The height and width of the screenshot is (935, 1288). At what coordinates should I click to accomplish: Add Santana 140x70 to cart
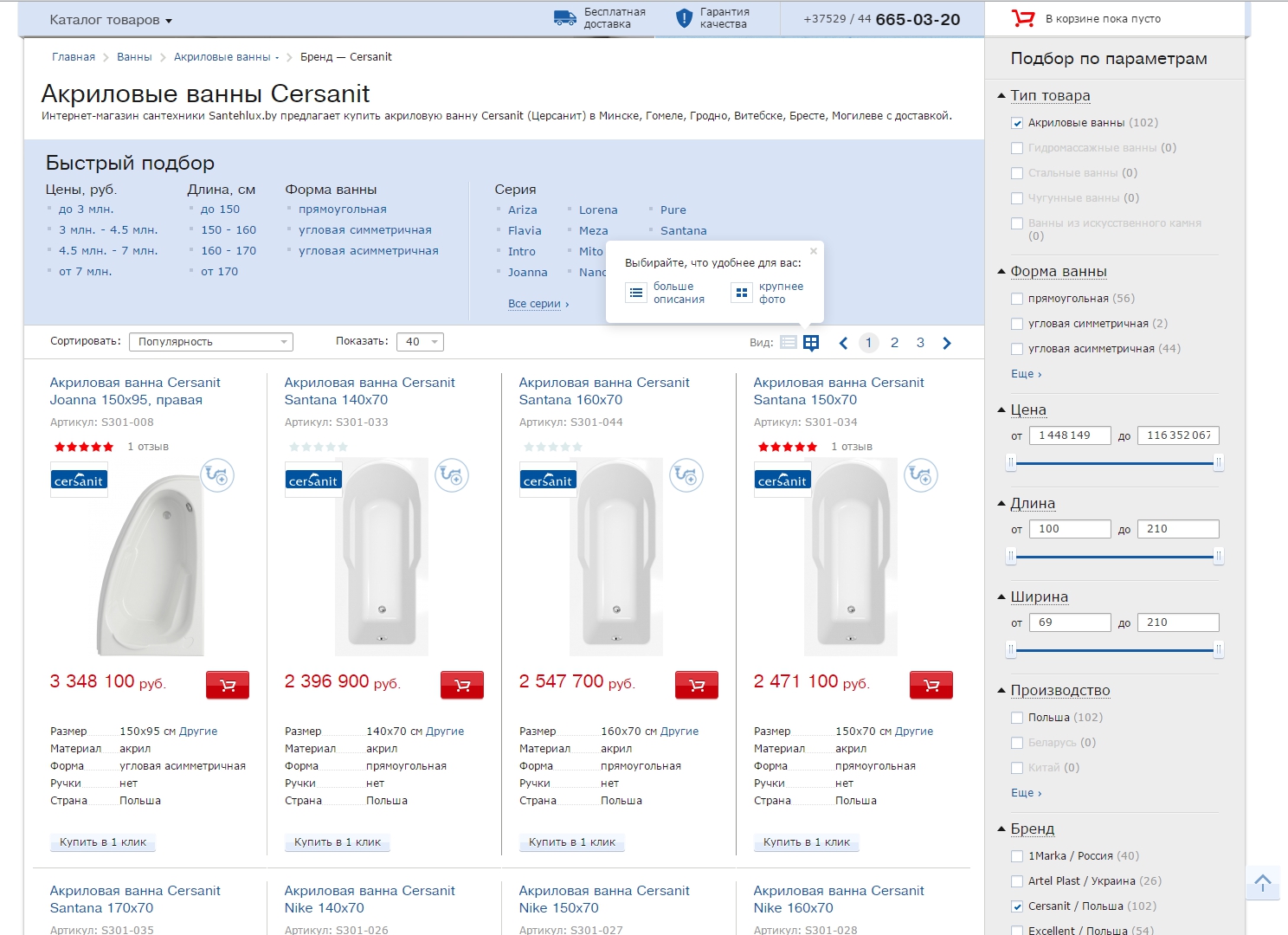pos(462,685)
